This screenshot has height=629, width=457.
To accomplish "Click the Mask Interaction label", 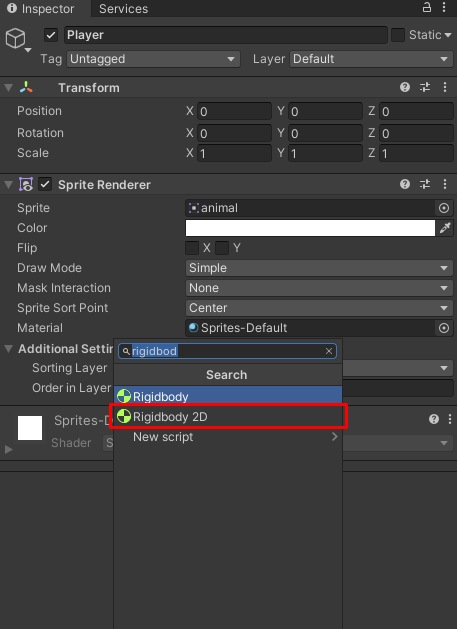I will 64,288.
